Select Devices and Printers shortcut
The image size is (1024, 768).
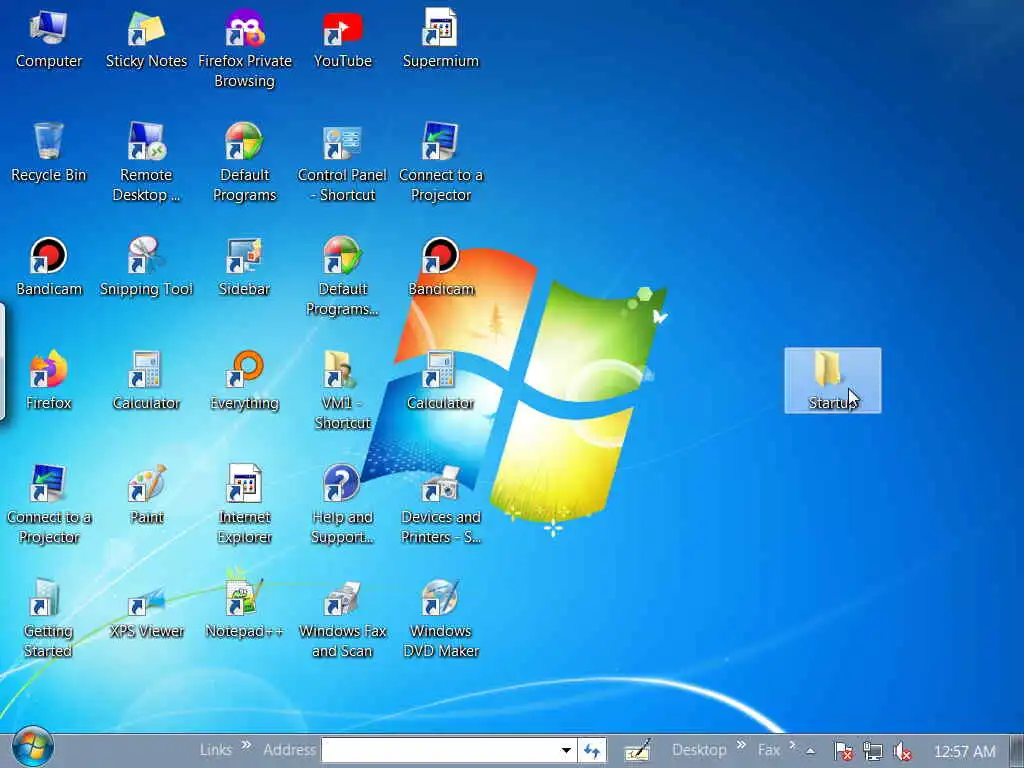[440, 504]
